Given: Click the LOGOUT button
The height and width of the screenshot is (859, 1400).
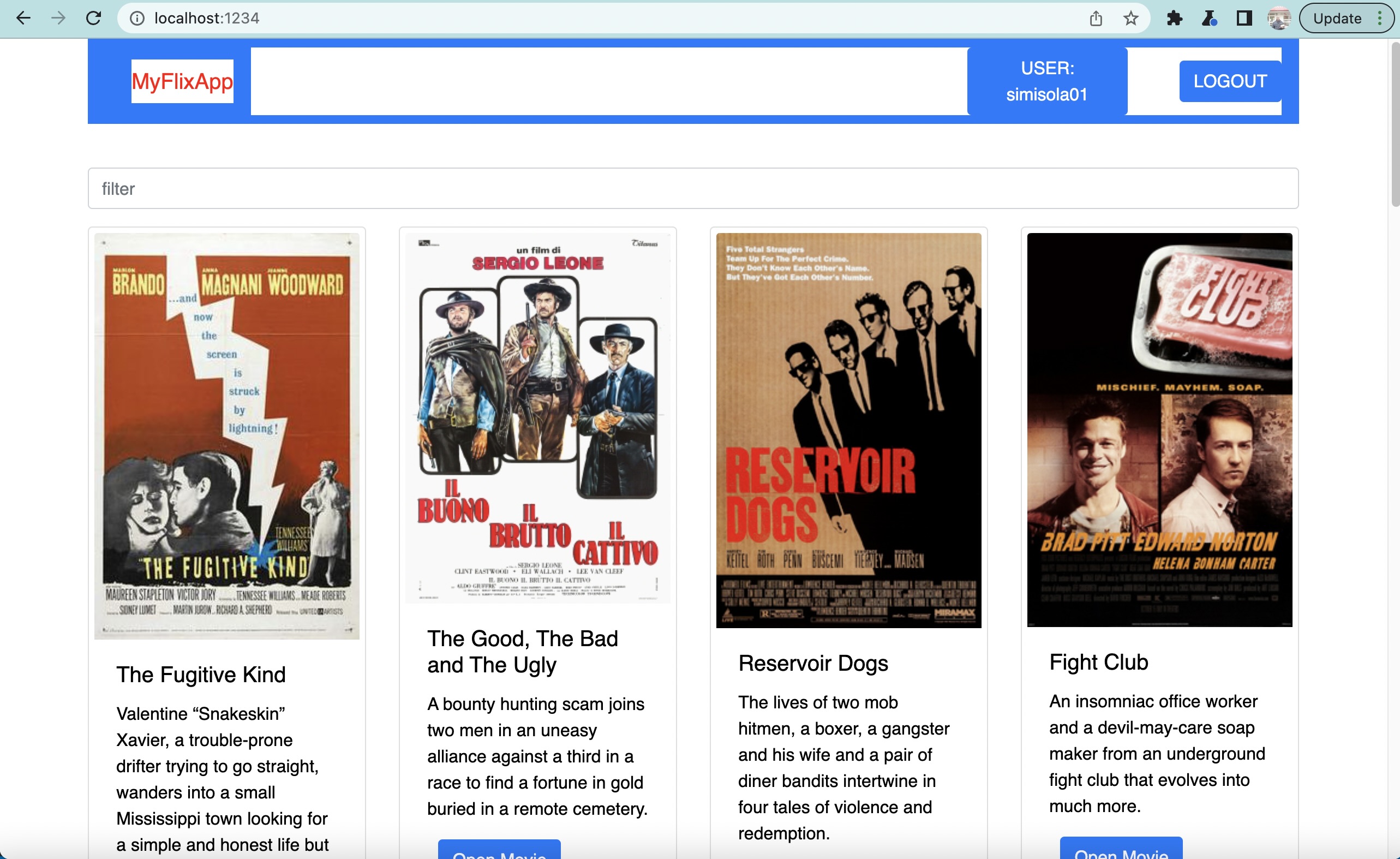Looking at the screenshot, I should pyautogui.click(x=1230, y=81).
